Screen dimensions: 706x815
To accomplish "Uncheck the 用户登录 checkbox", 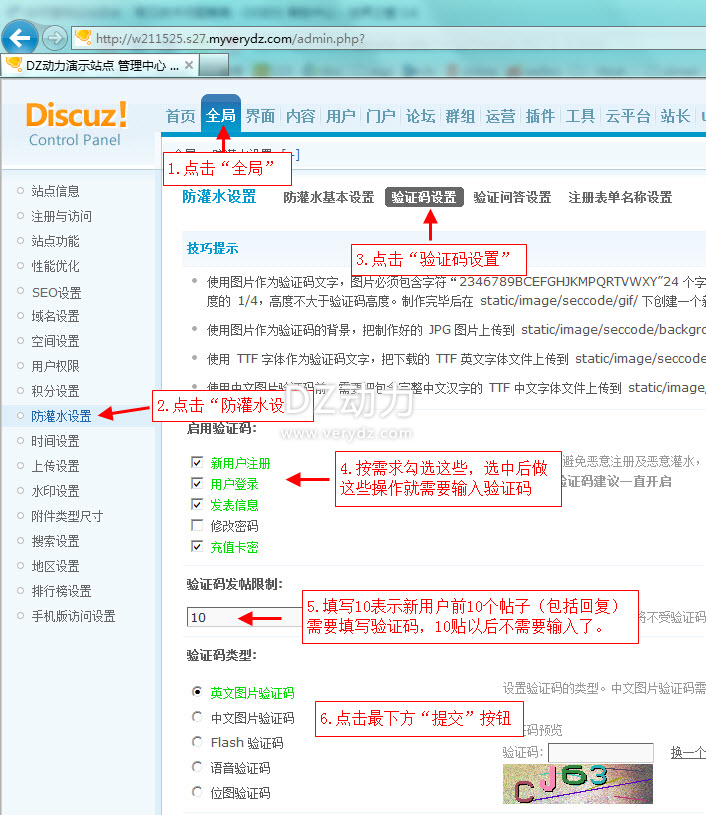I will pyautogui.click(x=197, y=483).
